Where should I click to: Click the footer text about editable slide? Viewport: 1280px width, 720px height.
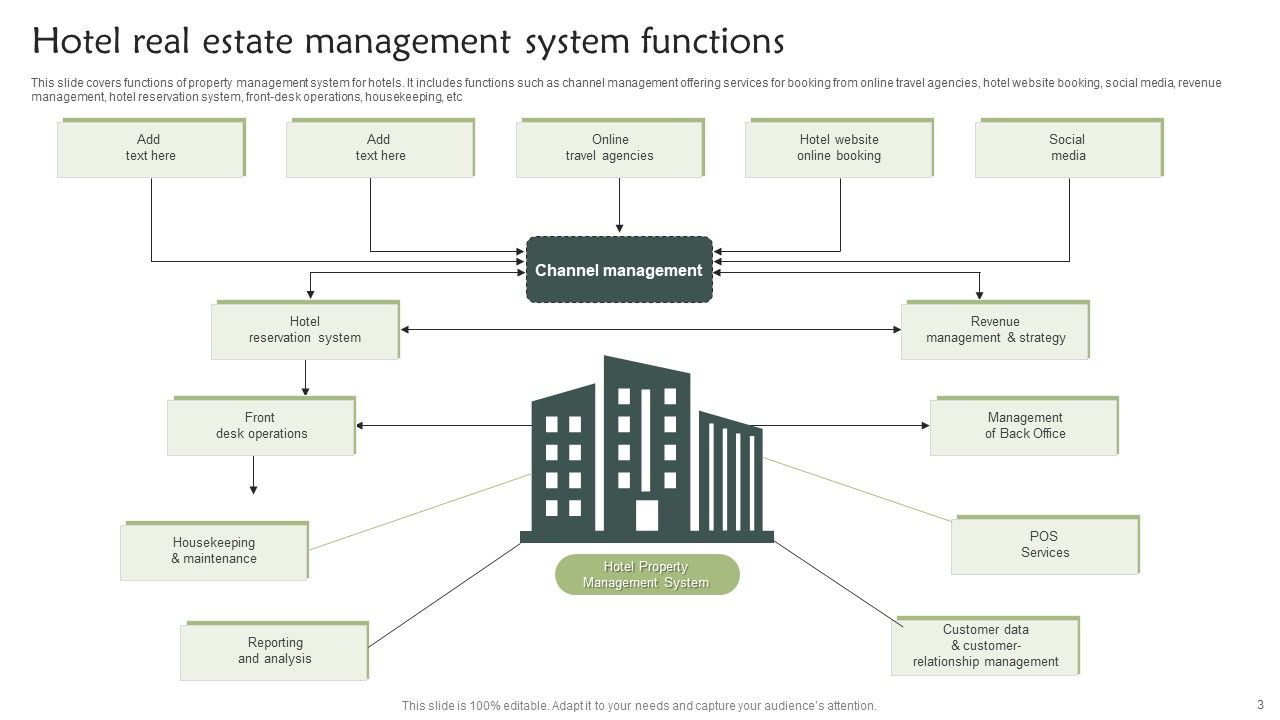pos(639,706)
